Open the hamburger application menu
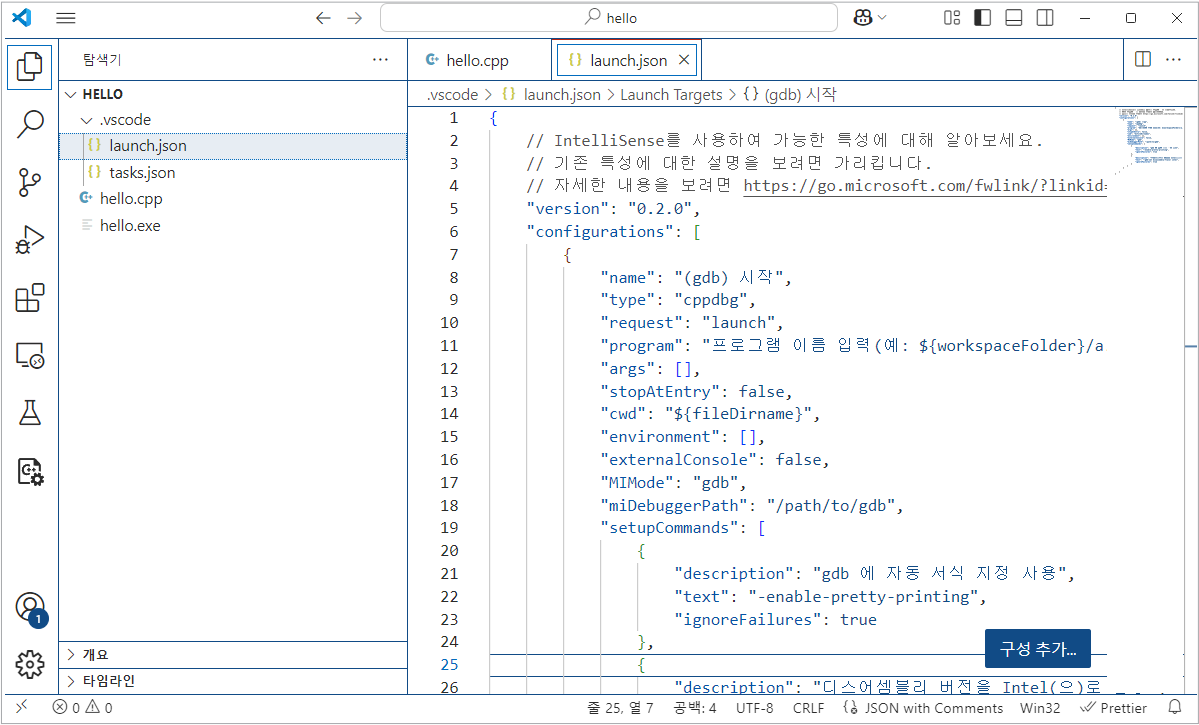The image size is (1199, 725). click(x=66, y=18)
